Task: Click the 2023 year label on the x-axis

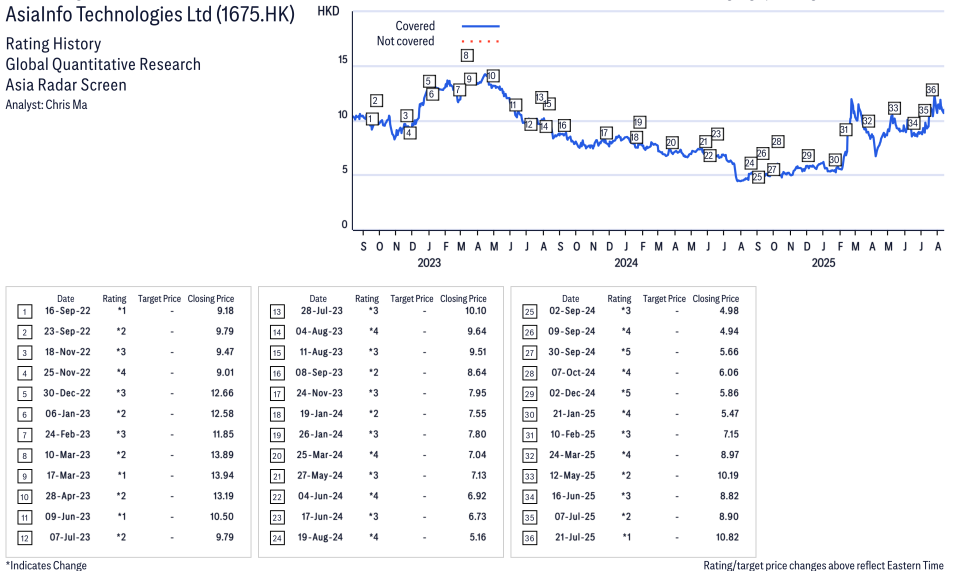Action: tap(429, 262)
